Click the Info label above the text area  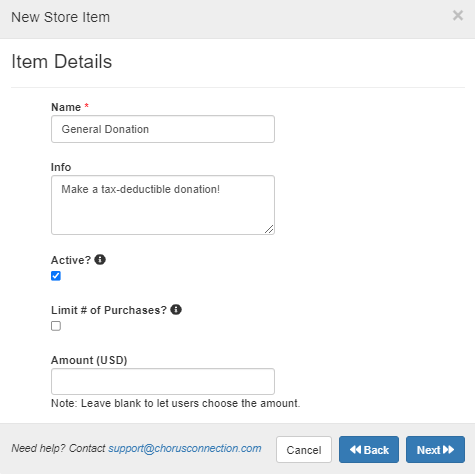(x=61, y=167)
